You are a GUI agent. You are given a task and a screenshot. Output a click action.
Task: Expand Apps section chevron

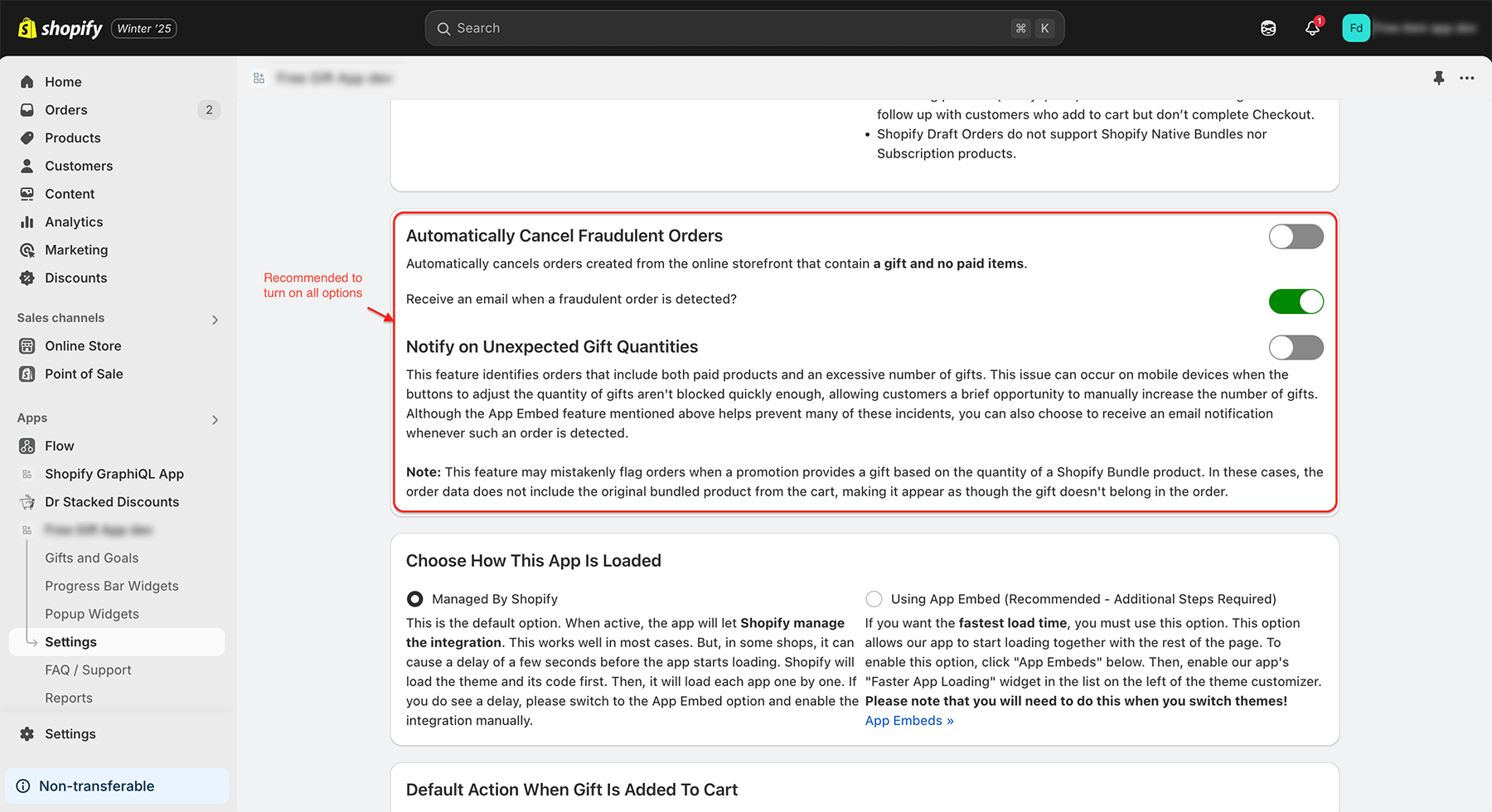(216, 420)
